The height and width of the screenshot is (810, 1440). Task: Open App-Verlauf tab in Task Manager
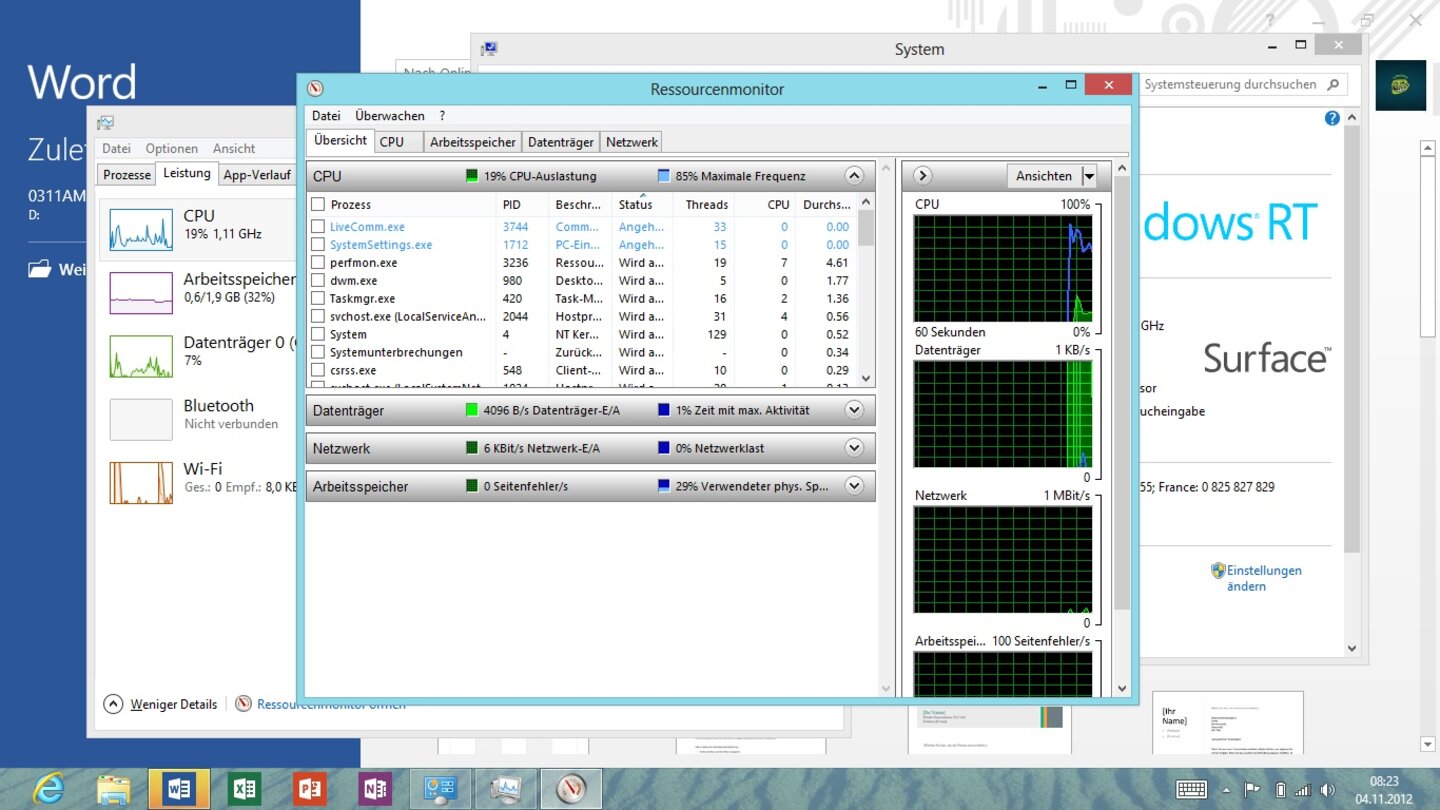coord(256,175)
